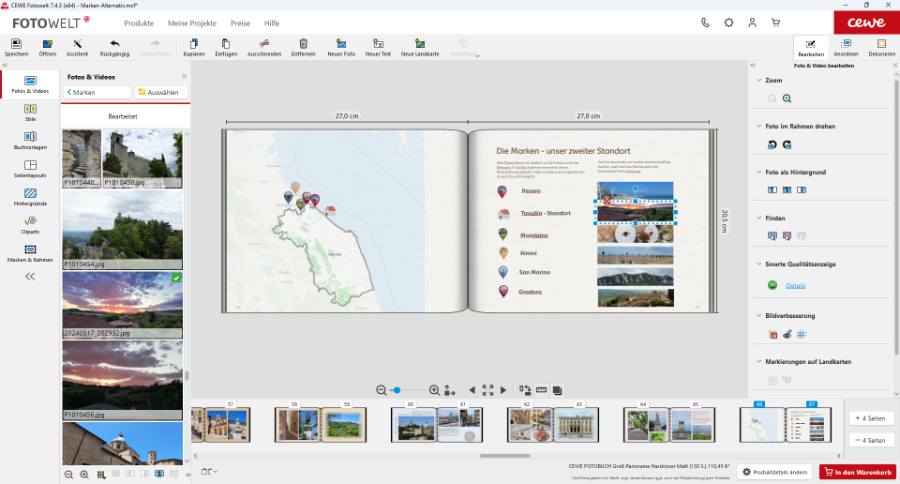Viewport: 900px width, 484px height.
Task: Open Masken & Rahmen sidebar panel
Action: pyautogui.click(x=30, y=252)
